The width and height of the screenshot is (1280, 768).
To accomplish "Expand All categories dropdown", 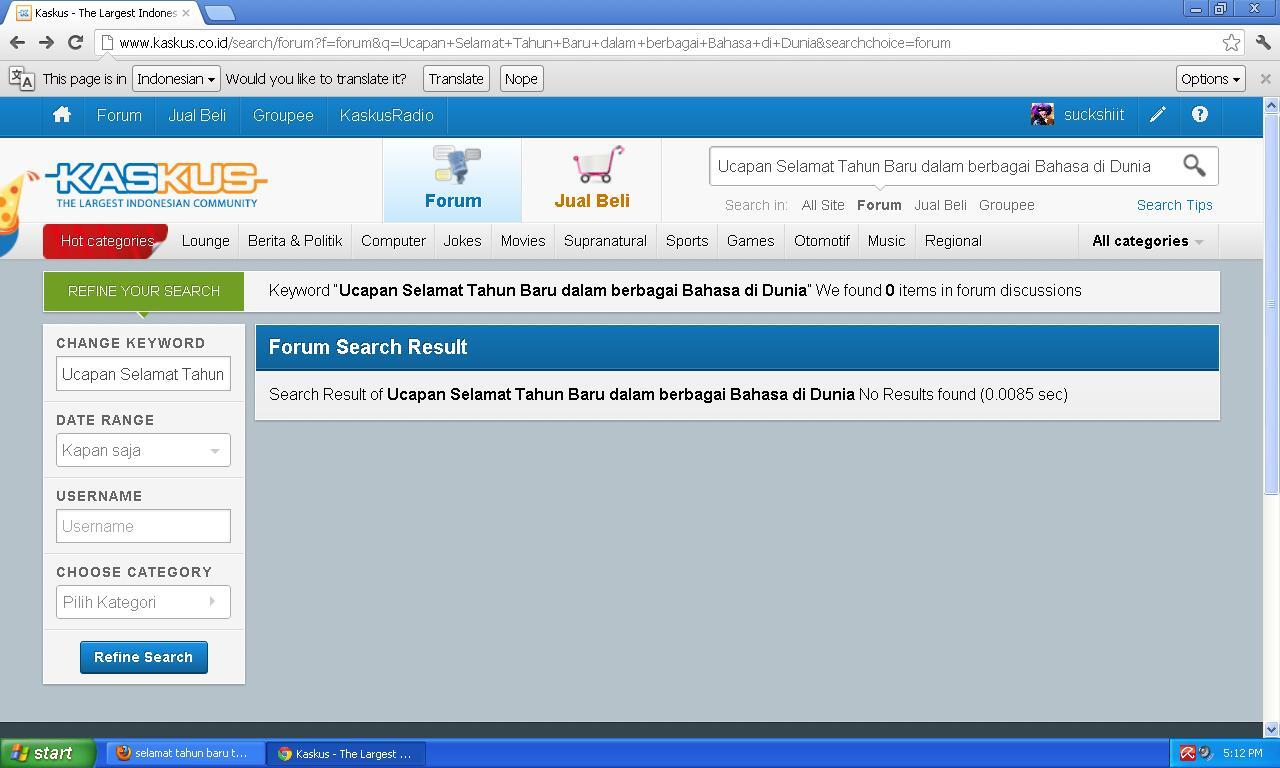I will pyautogui.click(x=1147, y=241).
